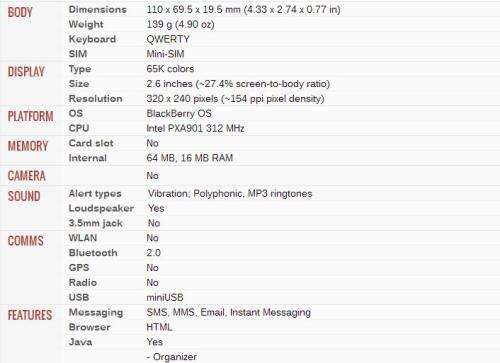Click the SOUND section heading

pos(24,196)
